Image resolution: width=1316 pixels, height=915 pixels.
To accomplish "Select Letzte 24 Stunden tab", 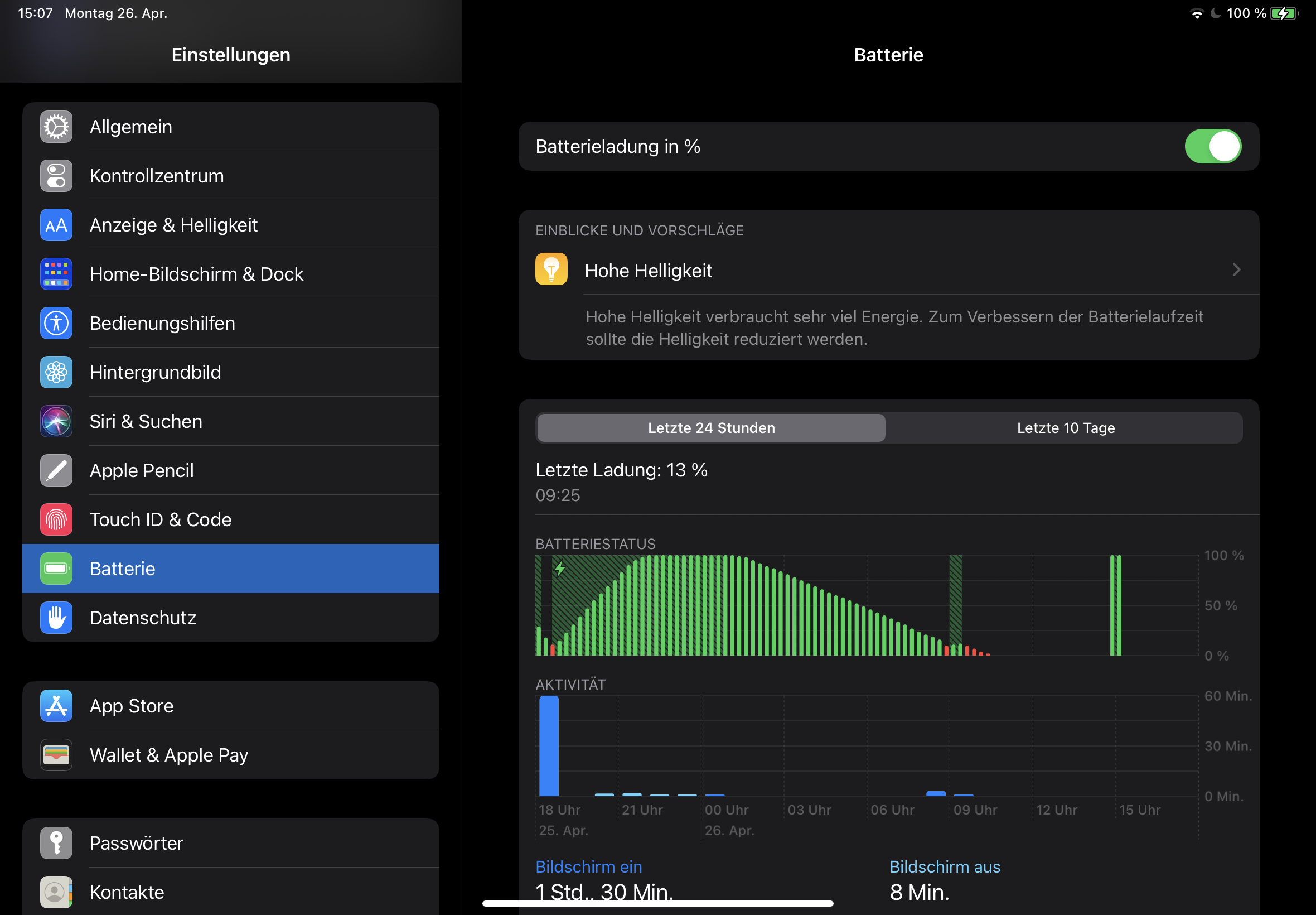I will tap(711, 428).
